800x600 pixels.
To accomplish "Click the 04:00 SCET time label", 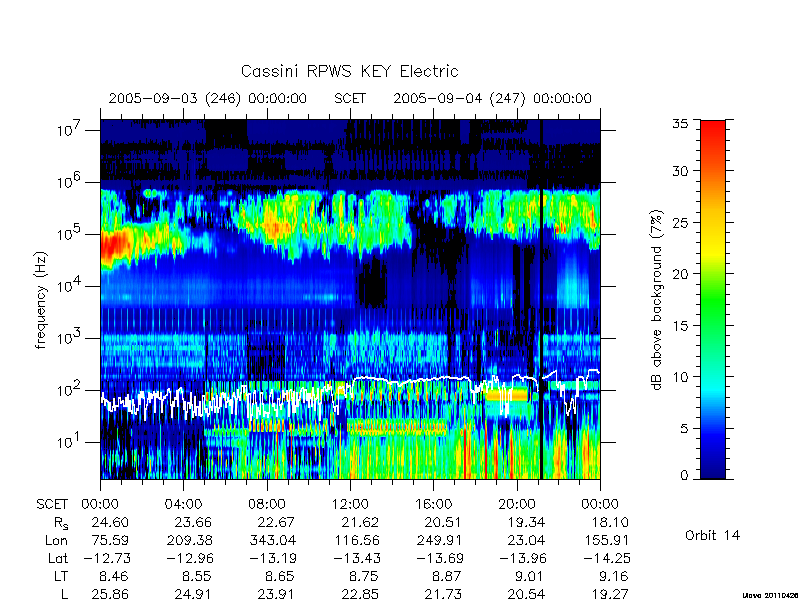I will pyautogui.click(x=183, y=504).
